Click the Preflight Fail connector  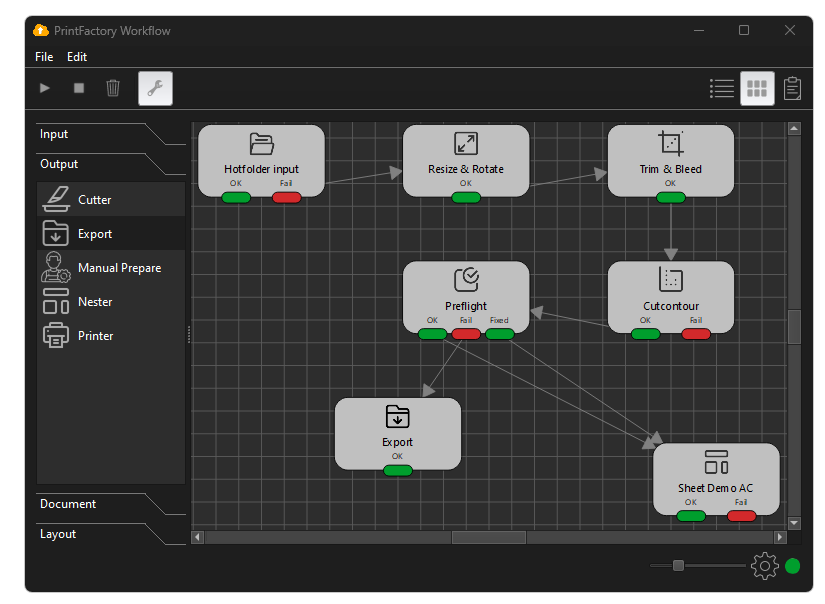(x=466, y=334)
